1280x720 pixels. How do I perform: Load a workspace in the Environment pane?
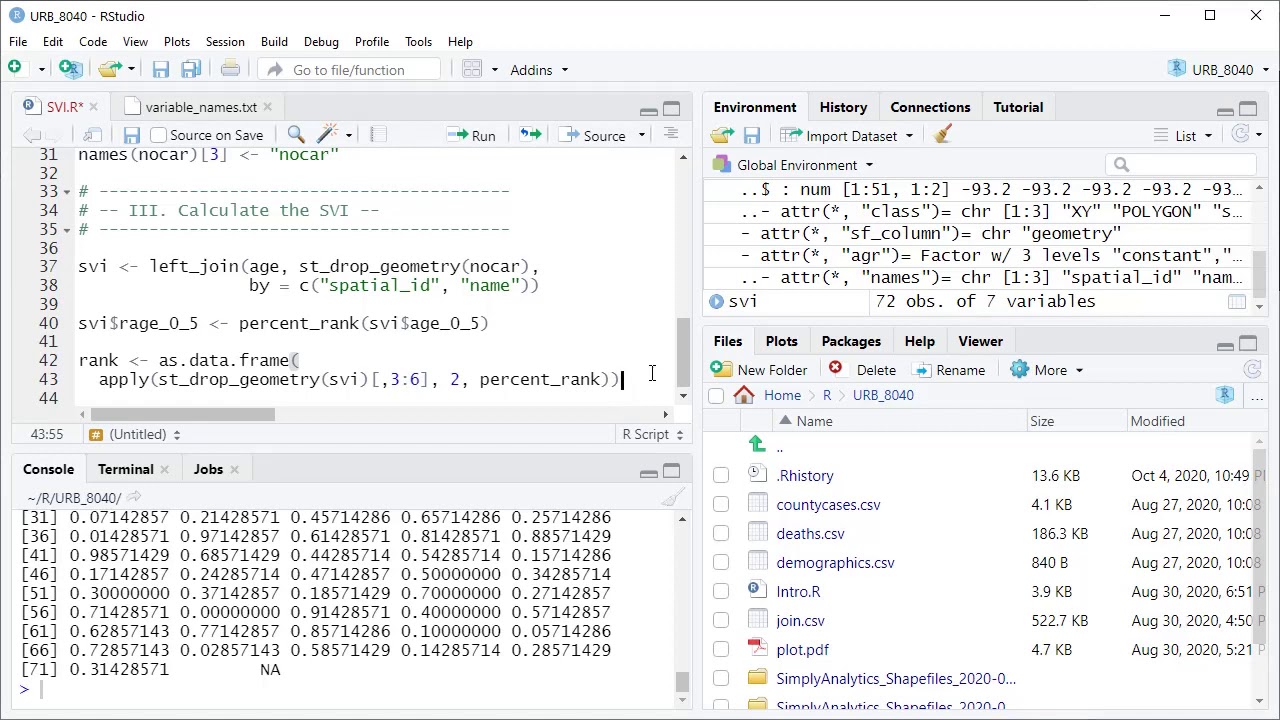[x=722, y=136]
